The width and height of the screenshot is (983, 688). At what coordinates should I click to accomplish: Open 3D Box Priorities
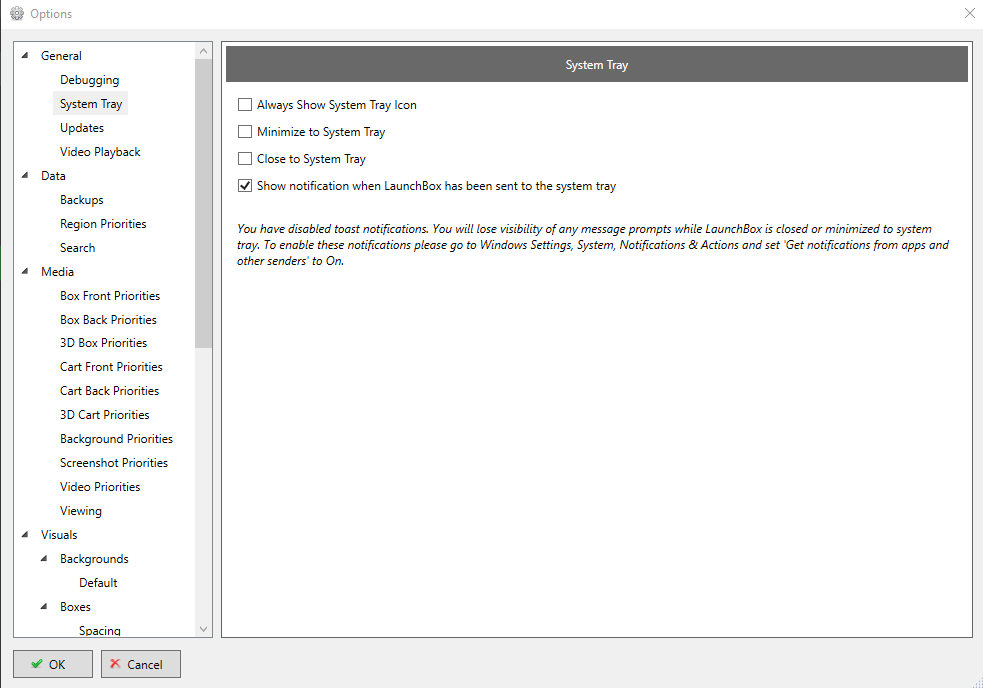[x=103, y=343]
